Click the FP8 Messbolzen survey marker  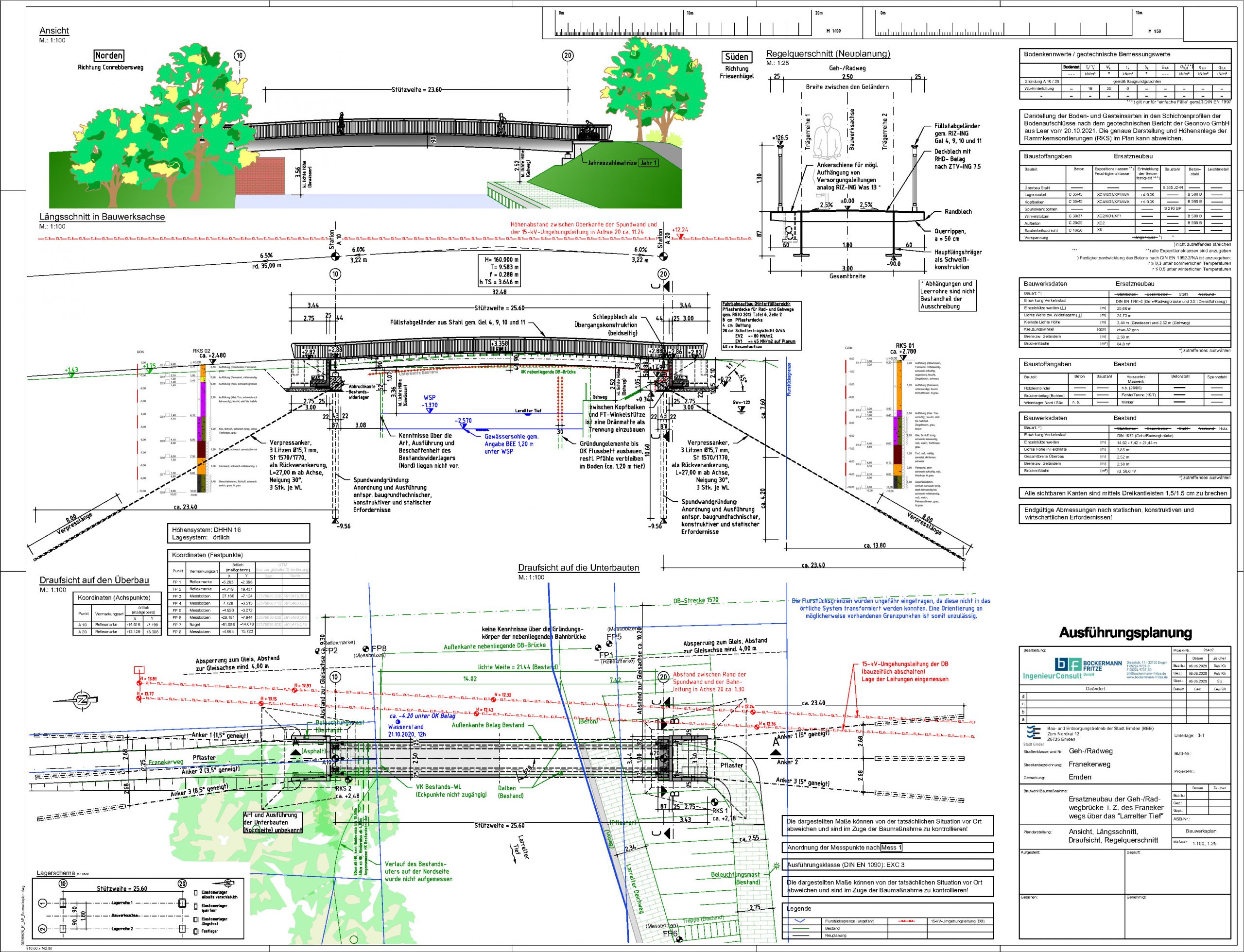366,648
